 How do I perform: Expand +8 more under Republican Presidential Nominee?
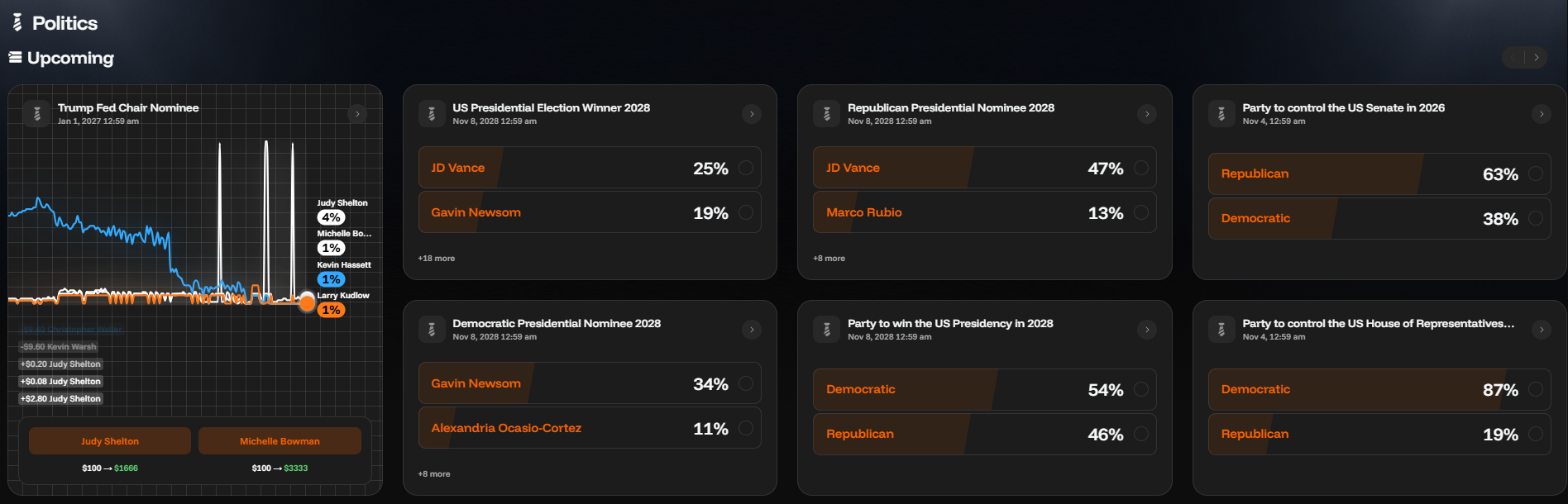829,258
